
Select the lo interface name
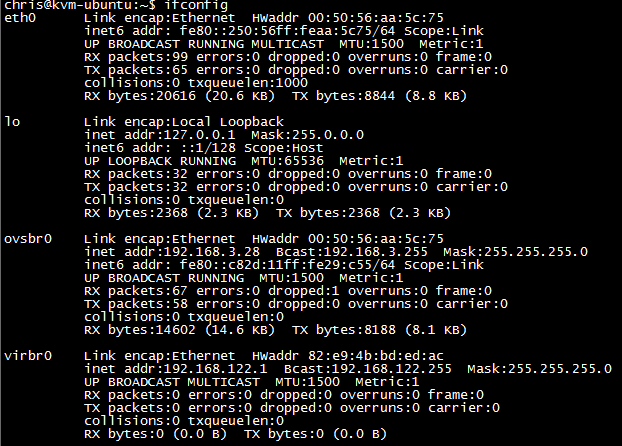point(13,122)
